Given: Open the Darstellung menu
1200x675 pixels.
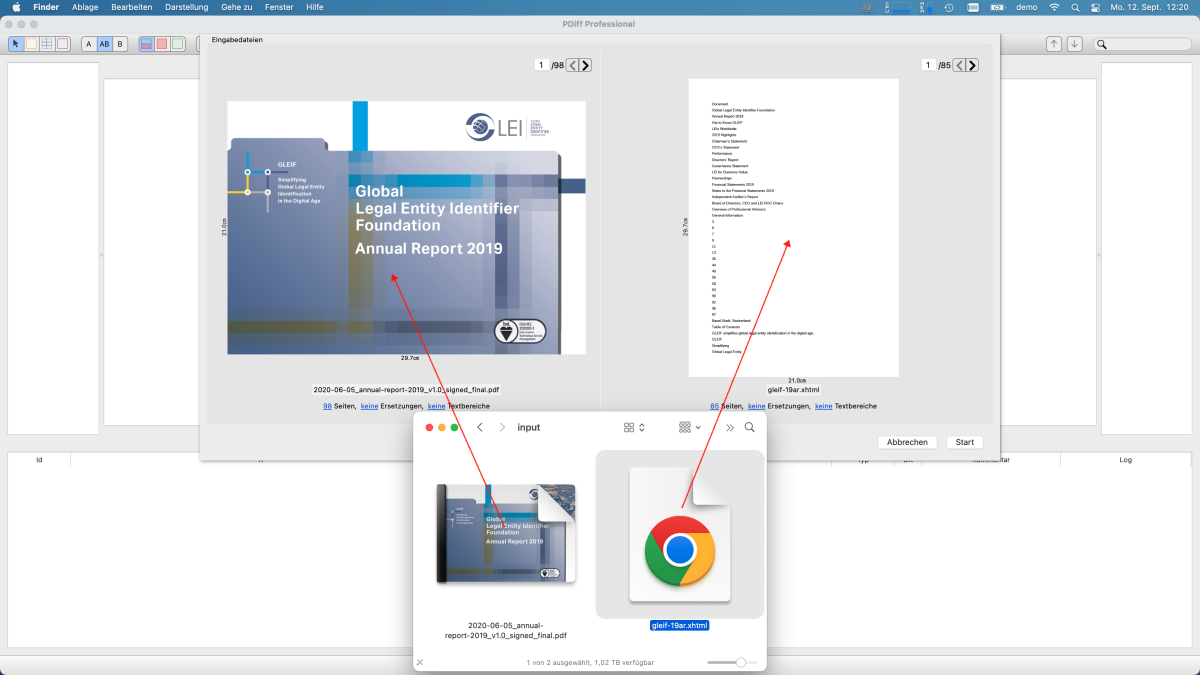Looking at the screenshot, I should [187, 7].
